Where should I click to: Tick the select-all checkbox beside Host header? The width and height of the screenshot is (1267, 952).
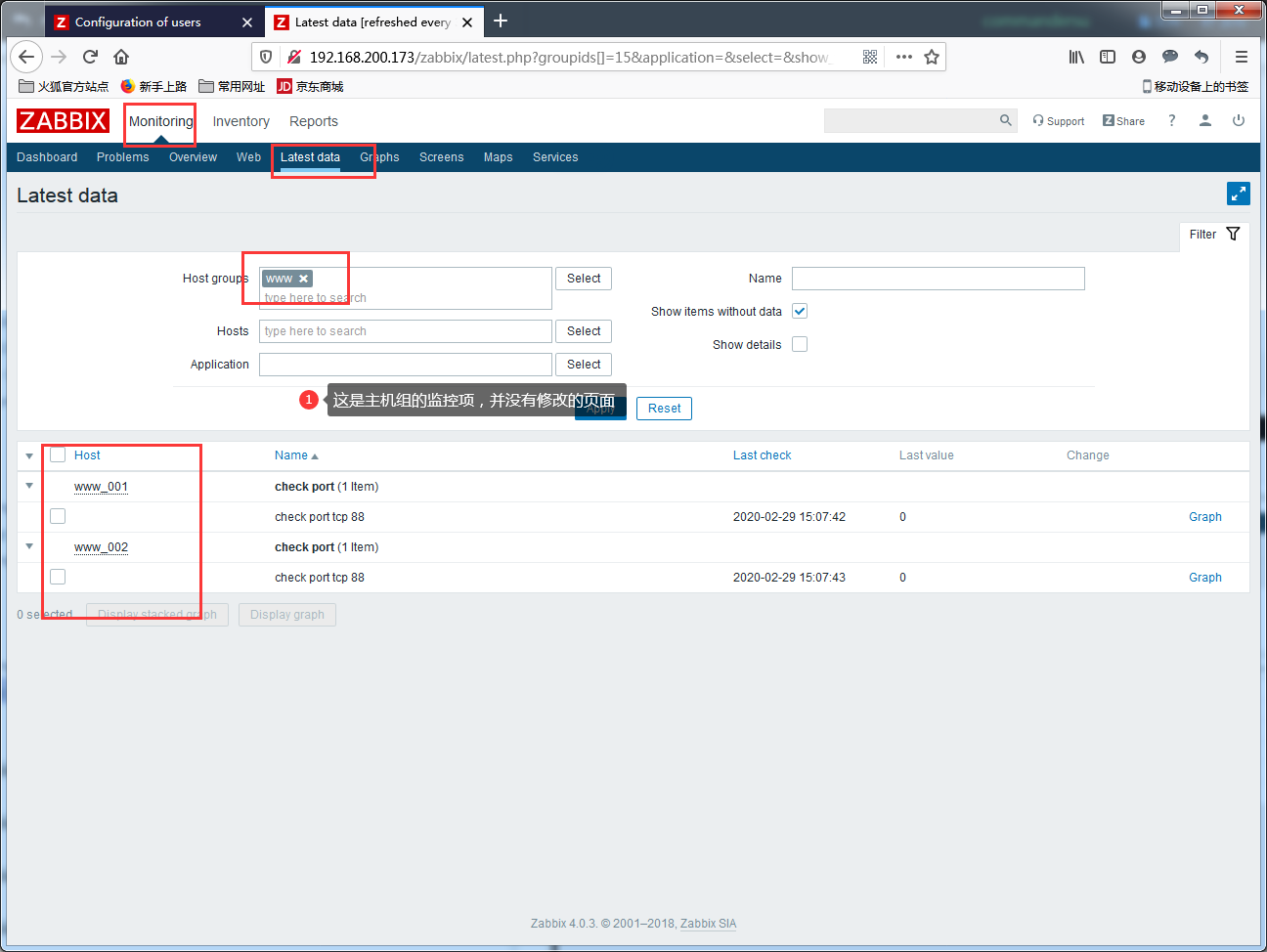58,454
